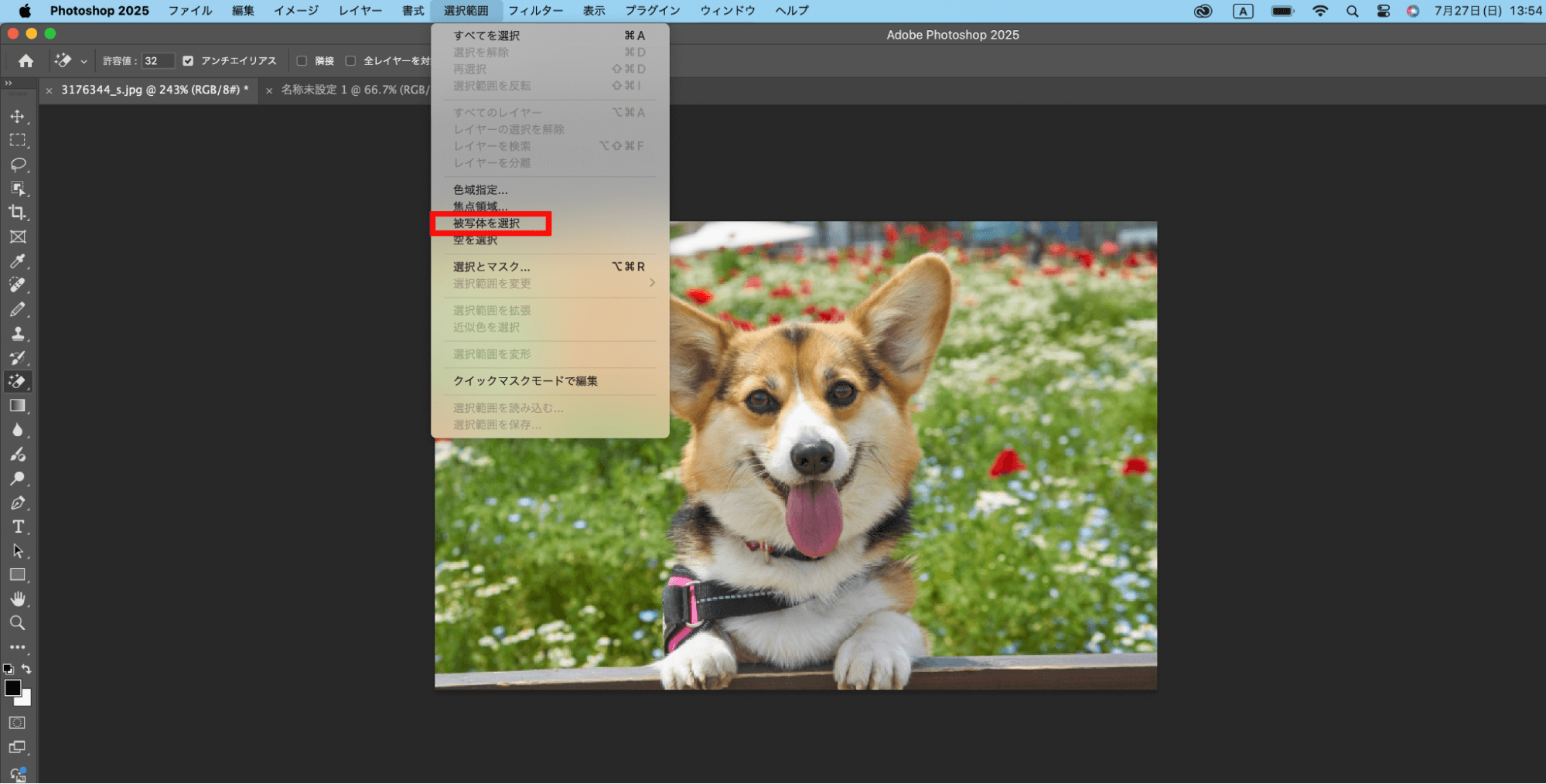Click the 許容値 input field

pos(158,60)
